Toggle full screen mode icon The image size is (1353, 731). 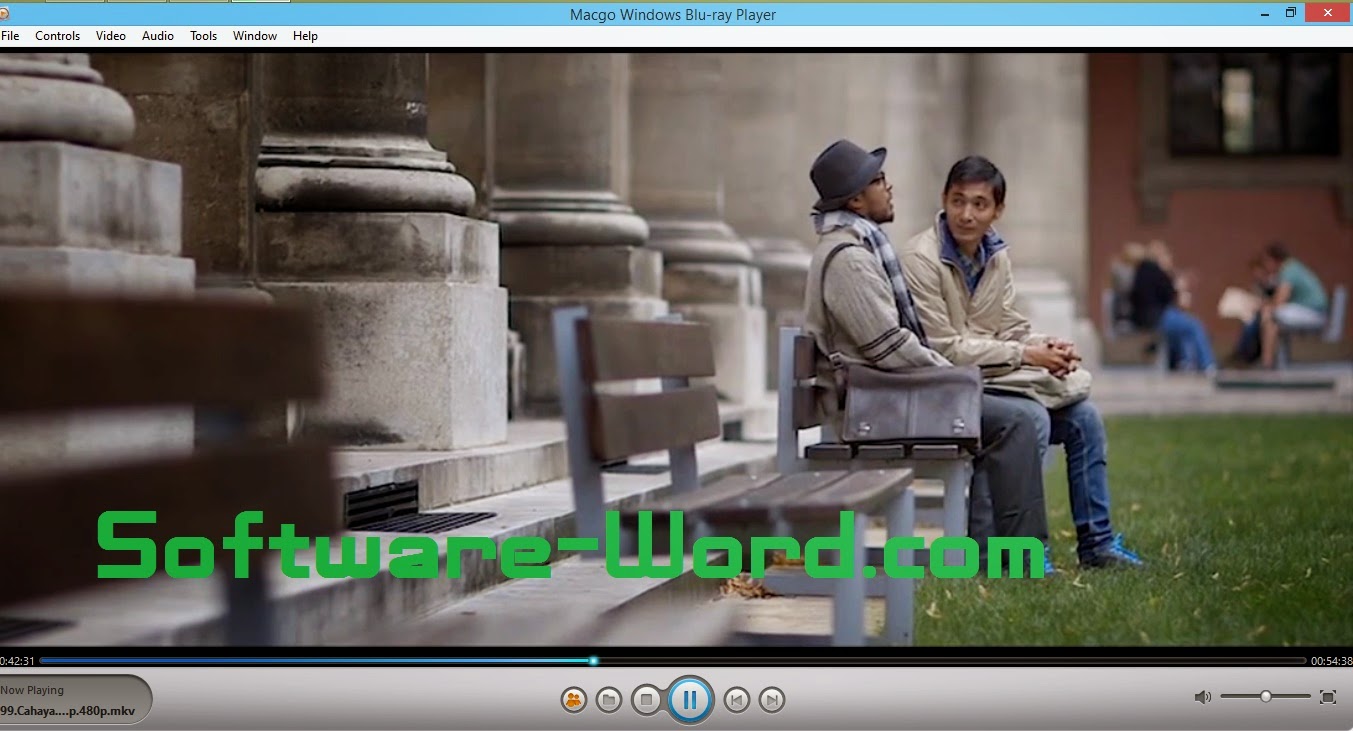[x=1328, y=697]
